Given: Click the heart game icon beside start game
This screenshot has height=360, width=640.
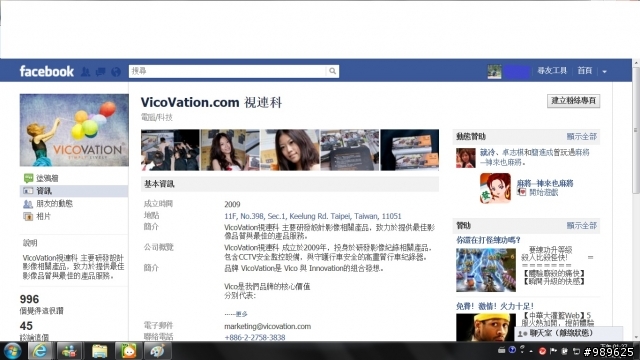Looking at the screenshot, I should coord(521,192).
